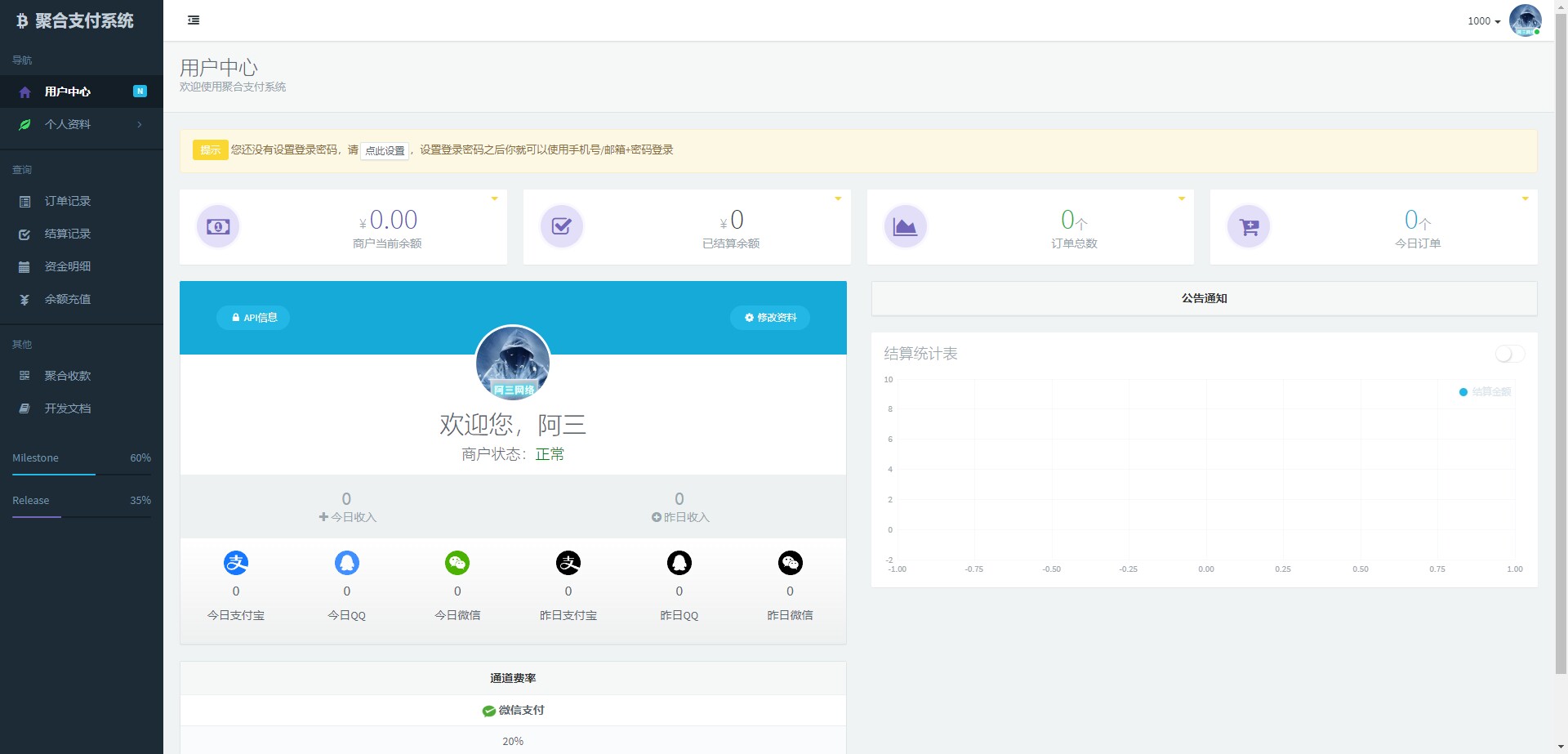Click the order total chart icon

(x=905, y=226)
